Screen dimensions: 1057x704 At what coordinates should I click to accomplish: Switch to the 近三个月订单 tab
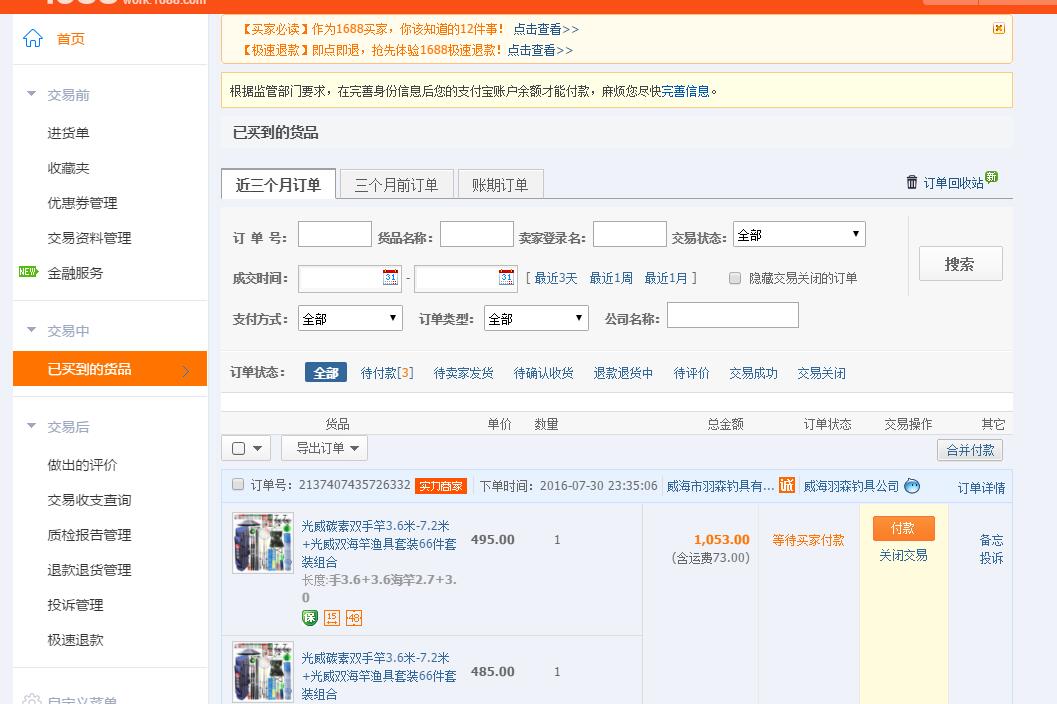click(278, 184)
